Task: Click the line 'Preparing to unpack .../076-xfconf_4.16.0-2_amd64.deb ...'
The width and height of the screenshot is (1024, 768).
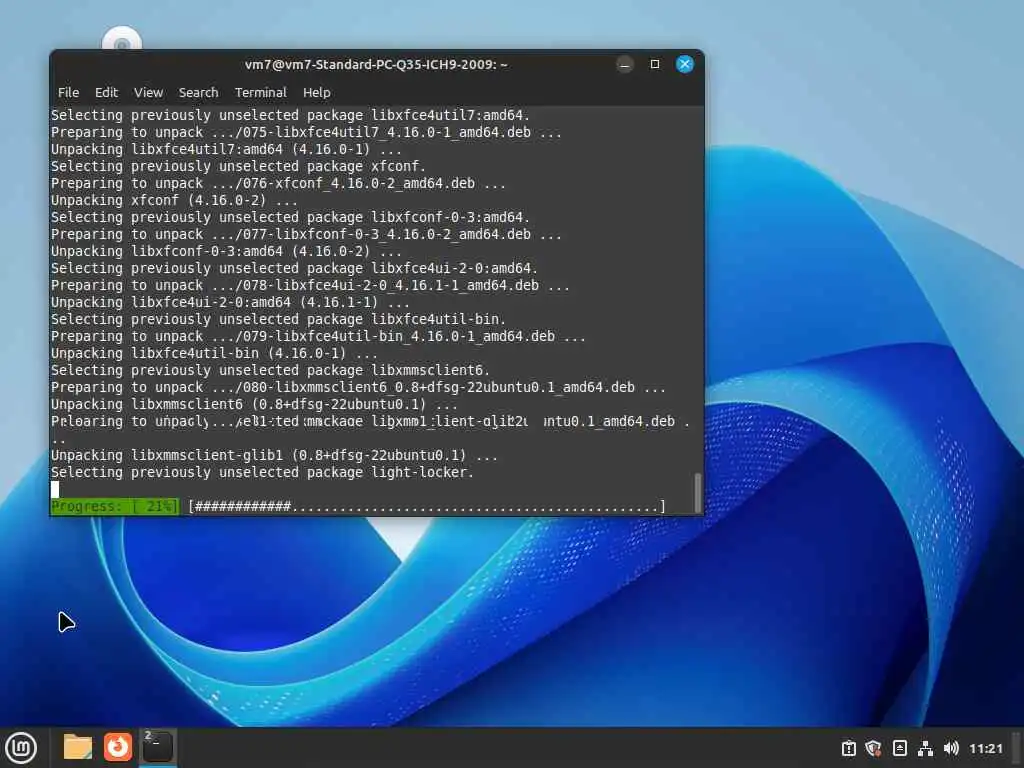Action: [278, 184]
